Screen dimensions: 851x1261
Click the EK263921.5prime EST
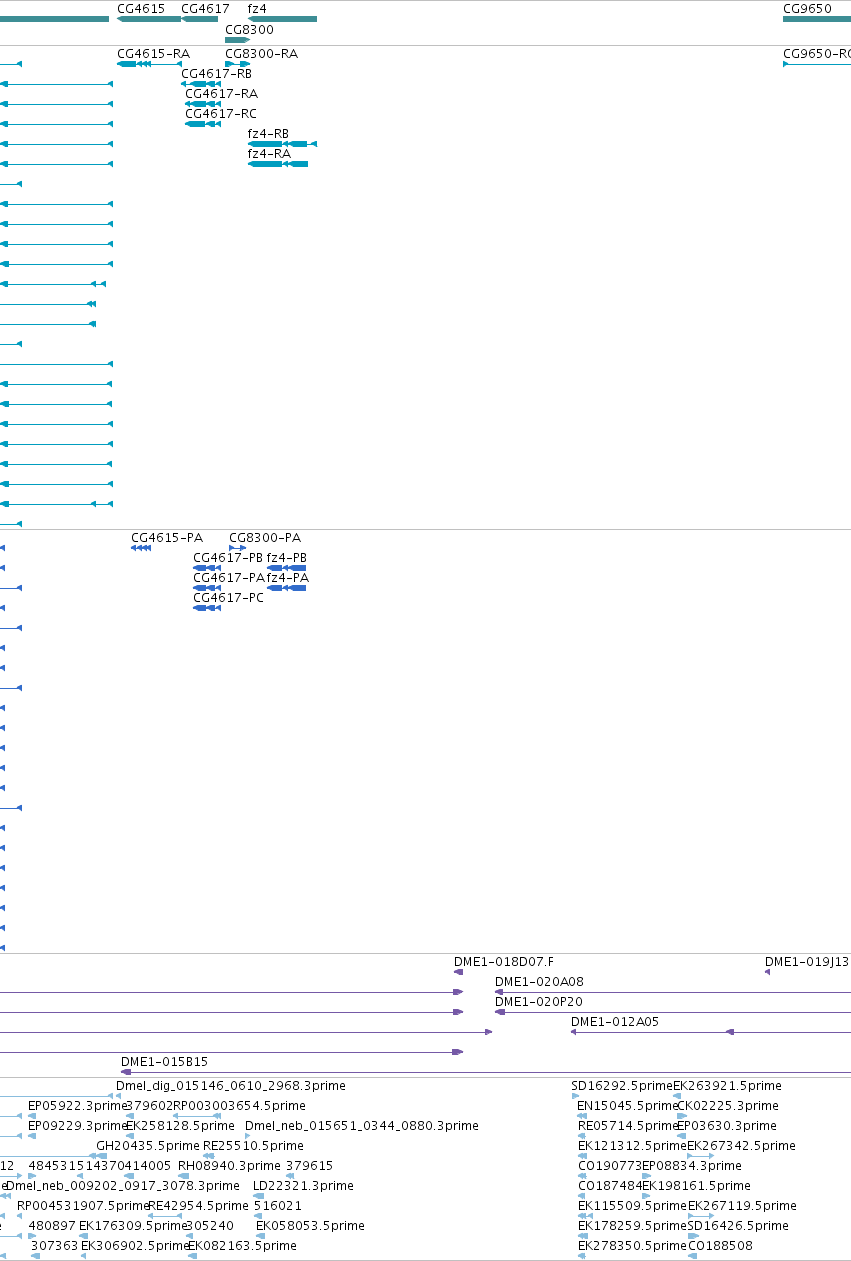coord(677,1096)
